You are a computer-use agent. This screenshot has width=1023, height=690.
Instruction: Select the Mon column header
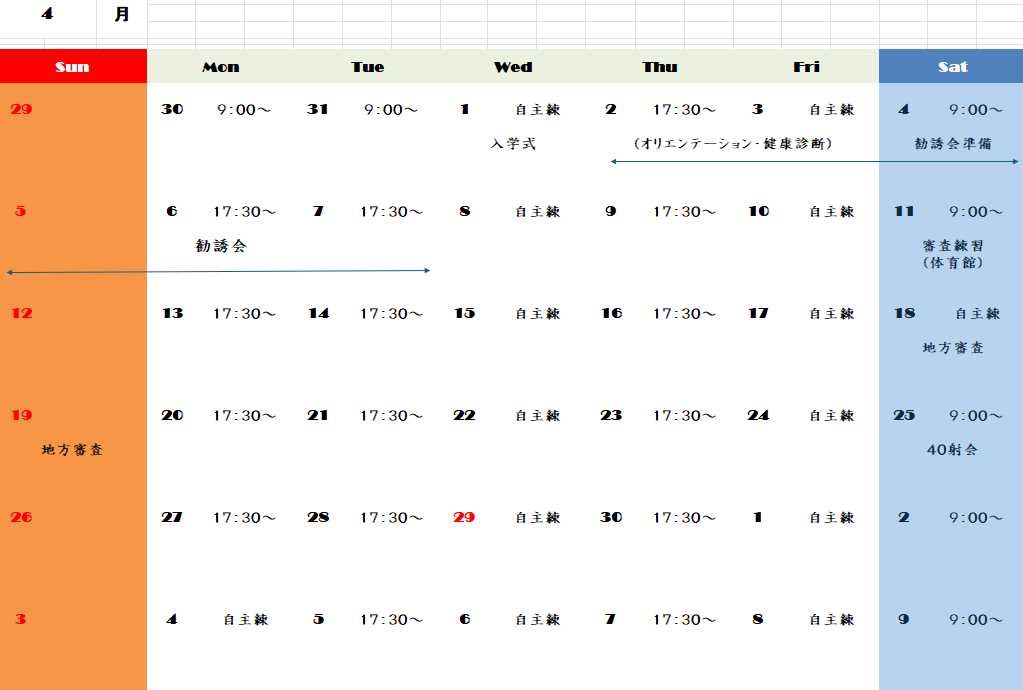tap(219, 66)
